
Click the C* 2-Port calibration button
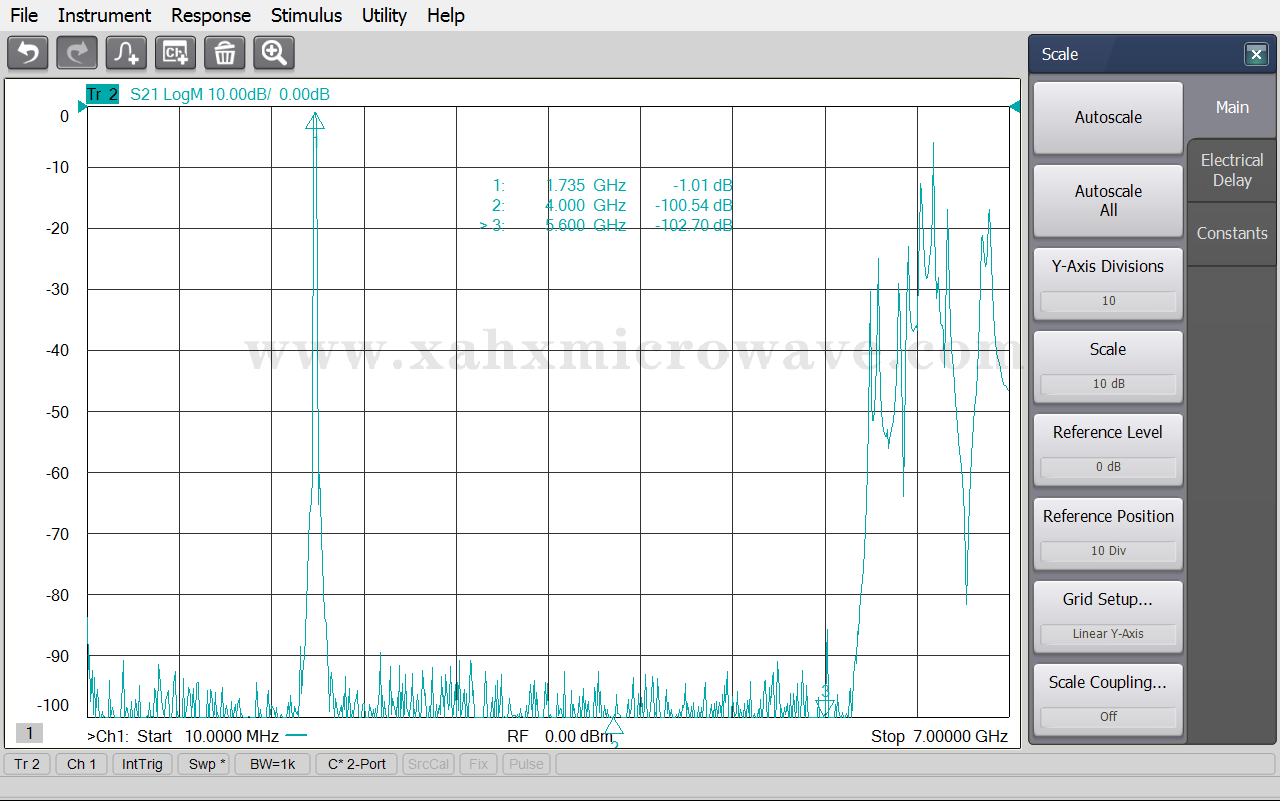point(357,764)
